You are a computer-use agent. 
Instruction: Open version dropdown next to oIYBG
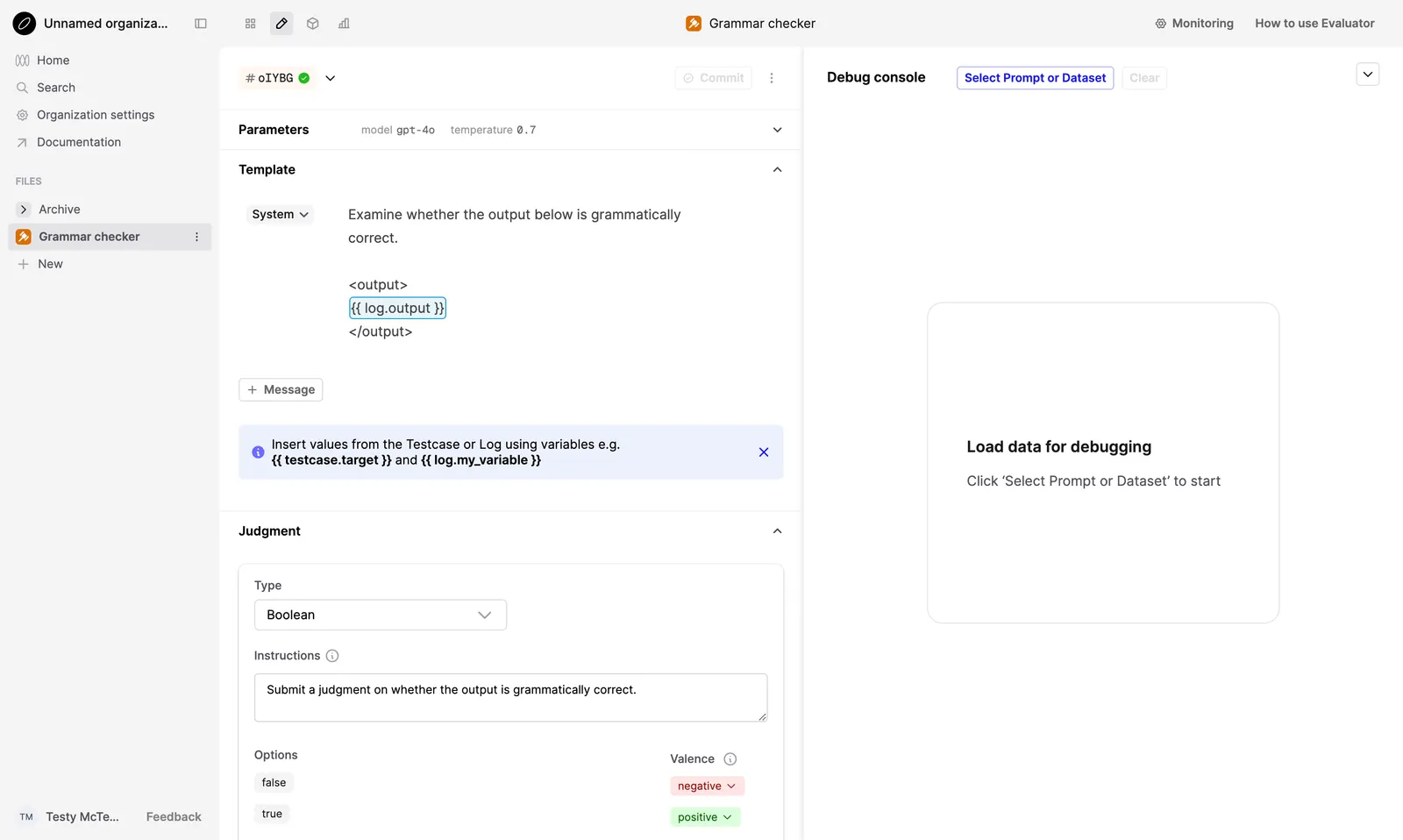point(331,78)
